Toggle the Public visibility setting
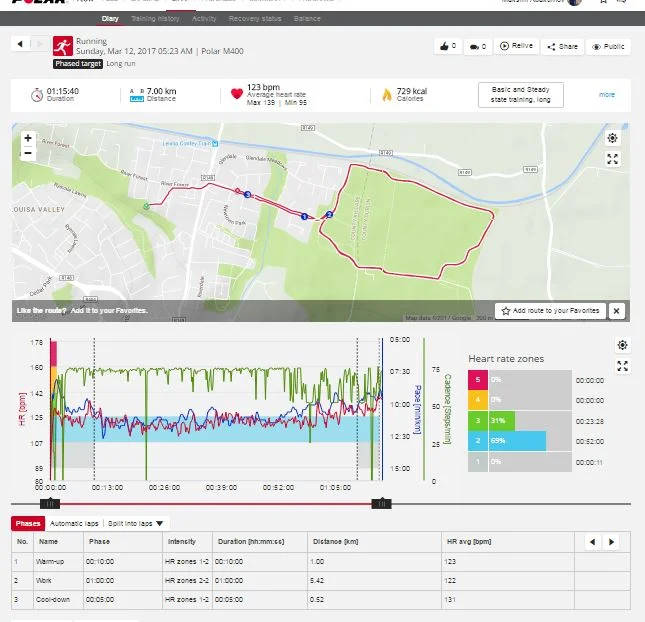The width and height of the screenshot is (645, 622). [x=609, y=46]
